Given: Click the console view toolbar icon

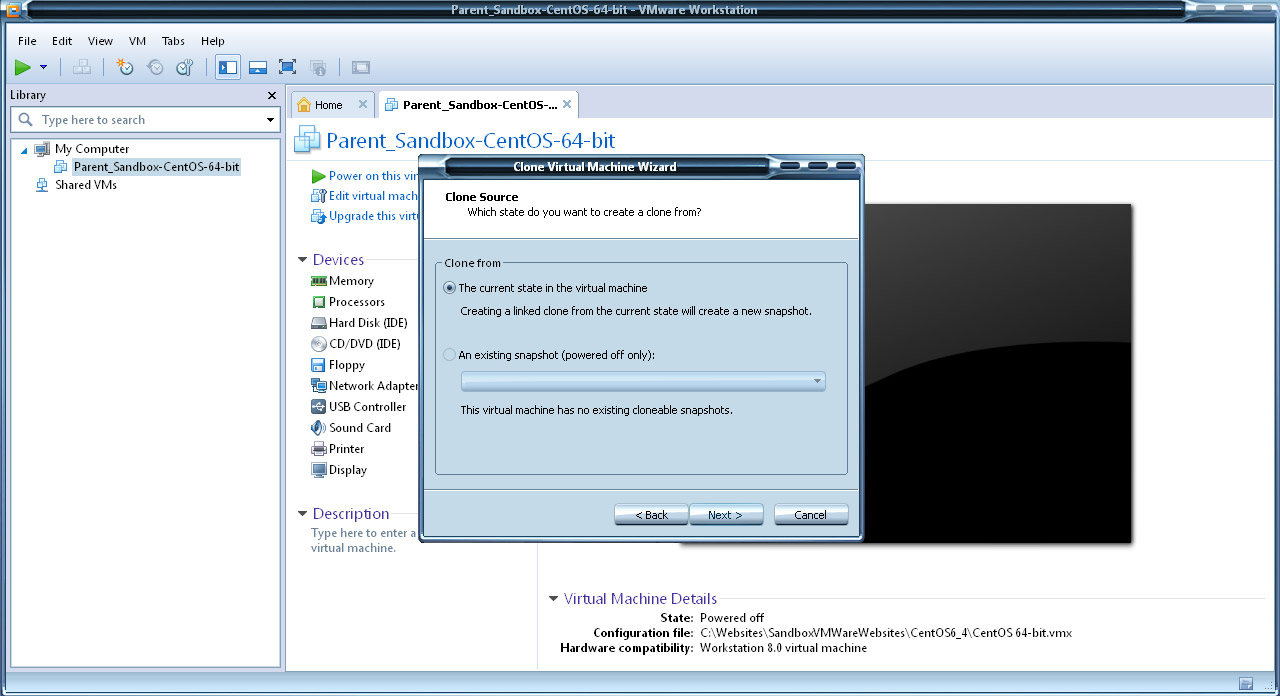Looking at the screenshot, I should click(x=361, y=68).
